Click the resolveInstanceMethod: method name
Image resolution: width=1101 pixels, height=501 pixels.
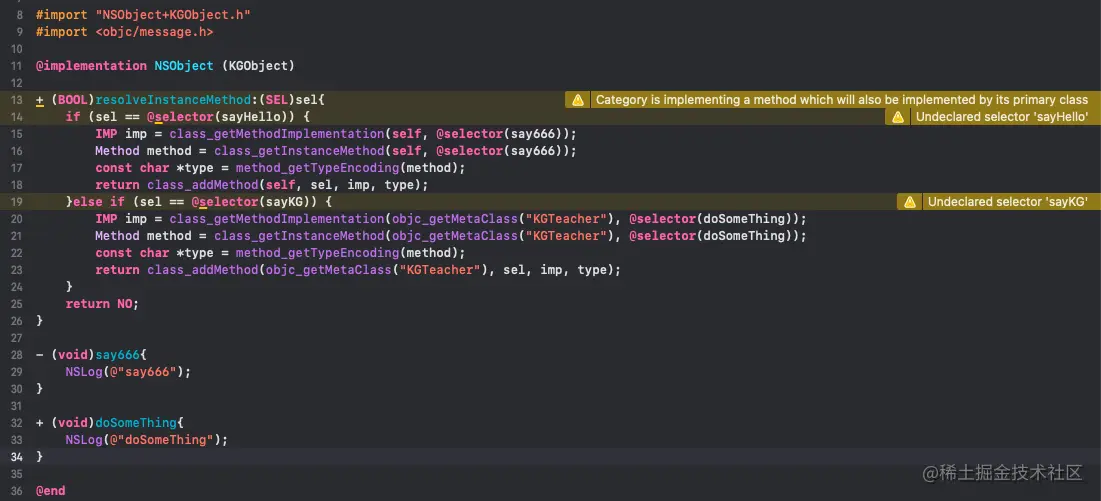click(176, 100)
